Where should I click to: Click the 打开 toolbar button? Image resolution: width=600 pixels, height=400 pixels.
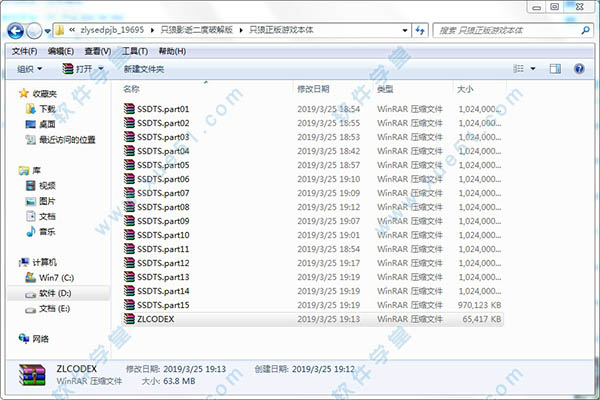[78, 69]
